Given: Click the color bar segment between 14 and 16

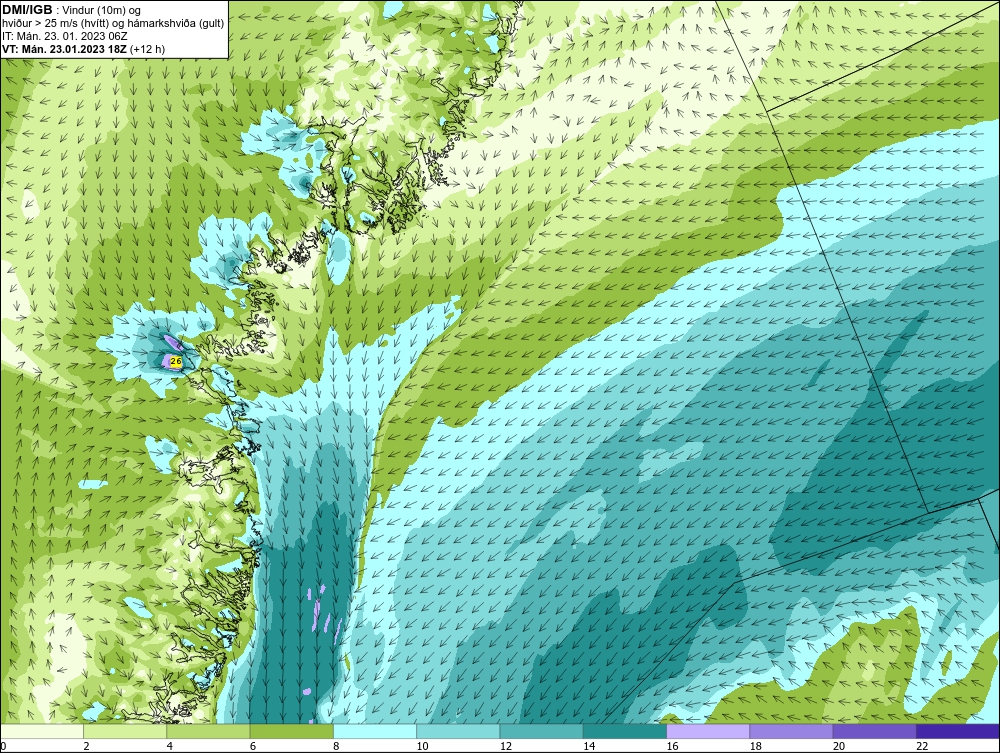Looking at the screenshot, I should (x=624, y=731).
